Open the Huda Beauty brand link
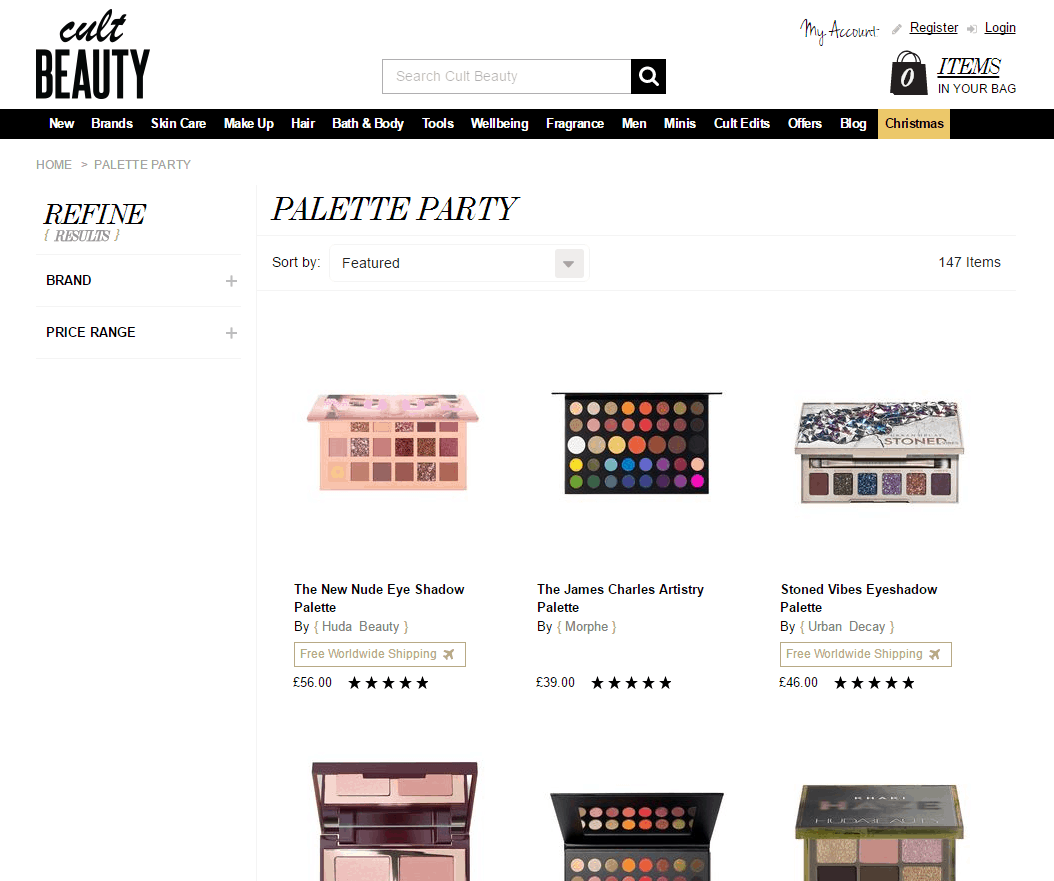Image resolution: width=1054 pixels, height=881 pixels. point(361,627)
